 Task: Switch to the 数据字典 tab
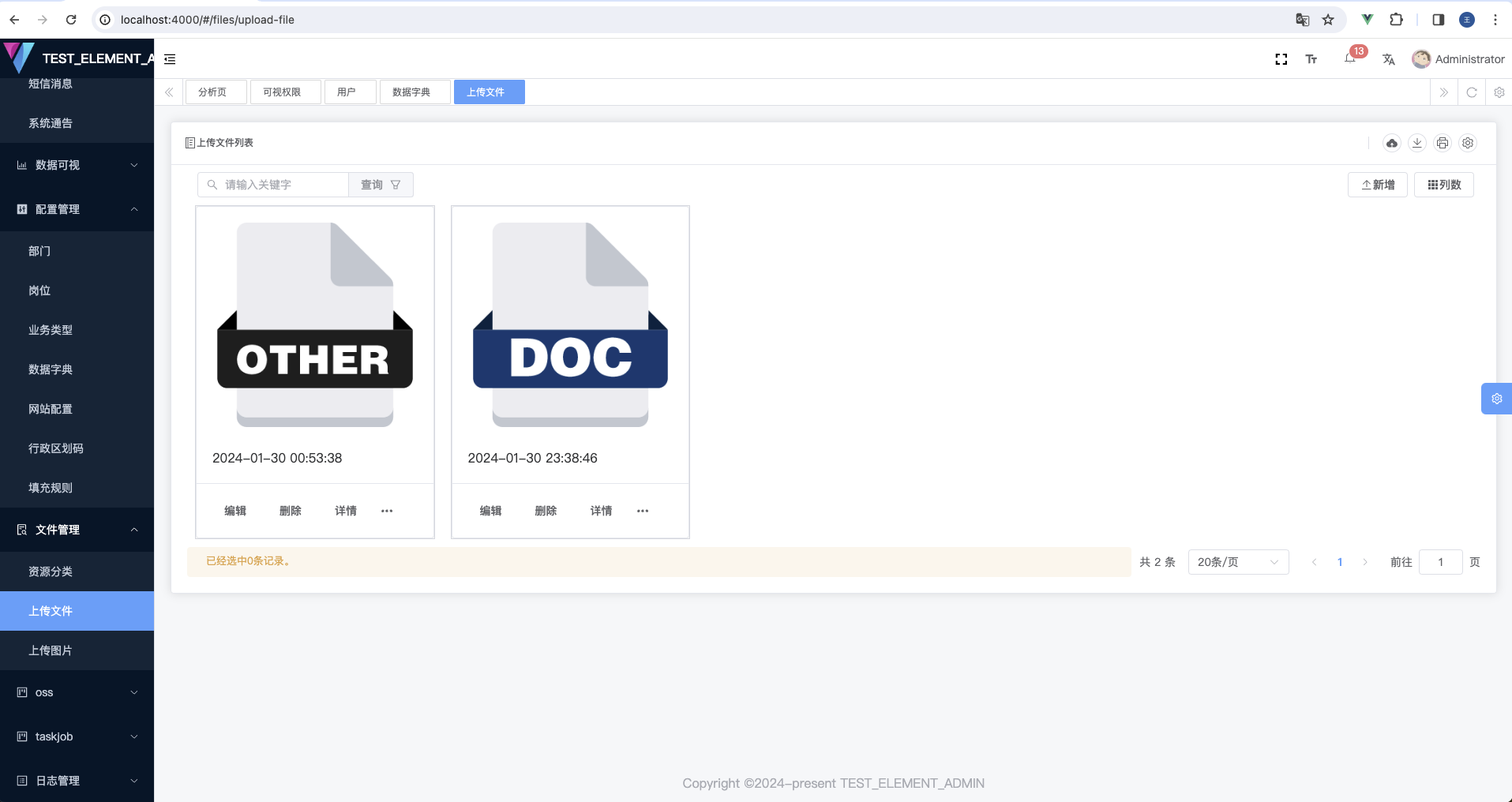coord(415,92)
